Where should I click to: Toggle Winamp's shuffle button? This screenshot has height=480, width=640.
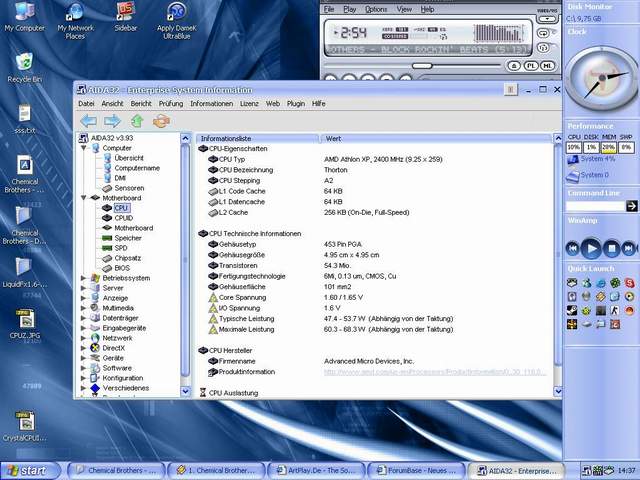pos(543,48)
